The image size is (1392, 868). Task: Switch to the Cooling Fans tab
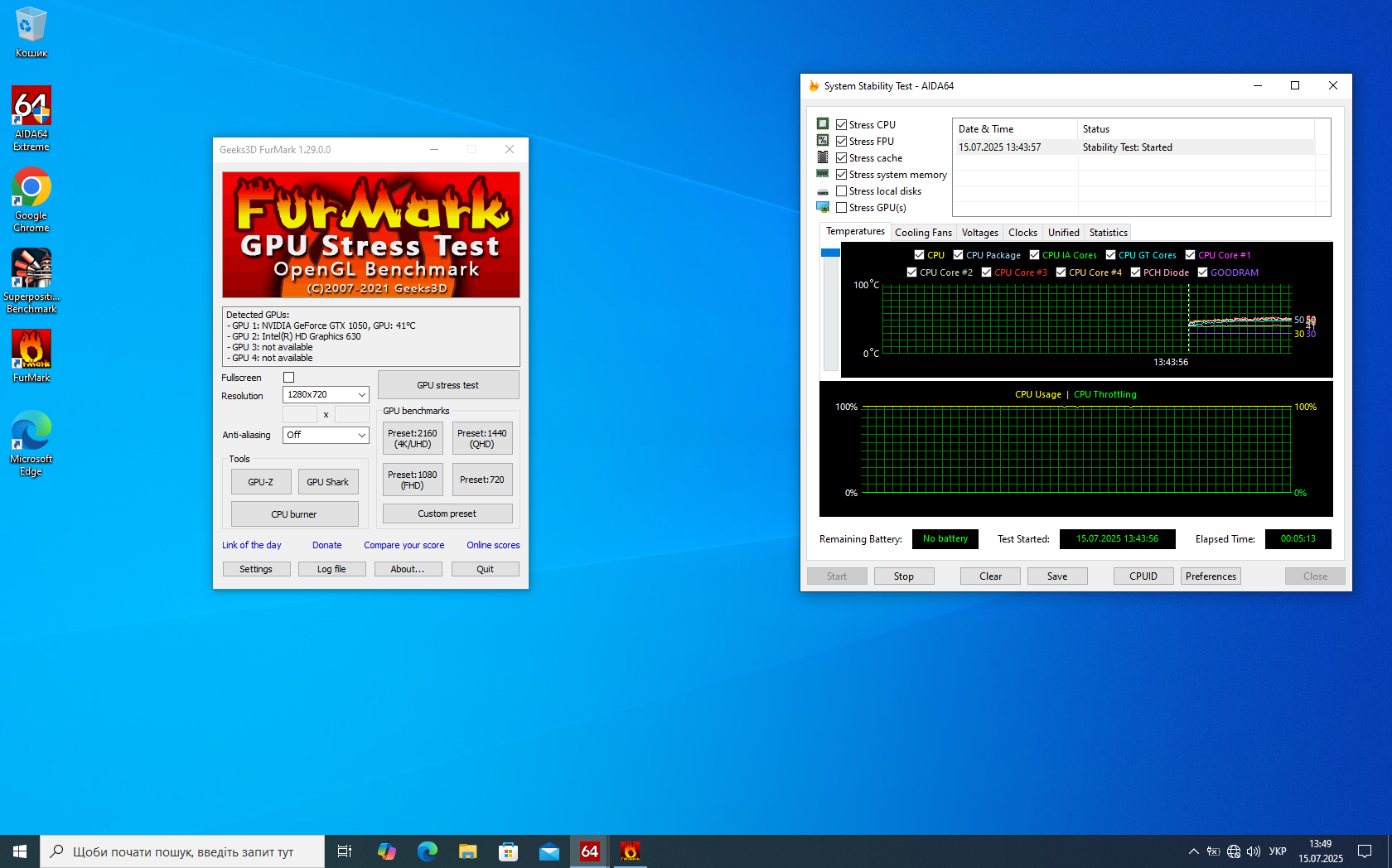click(923, 233)
